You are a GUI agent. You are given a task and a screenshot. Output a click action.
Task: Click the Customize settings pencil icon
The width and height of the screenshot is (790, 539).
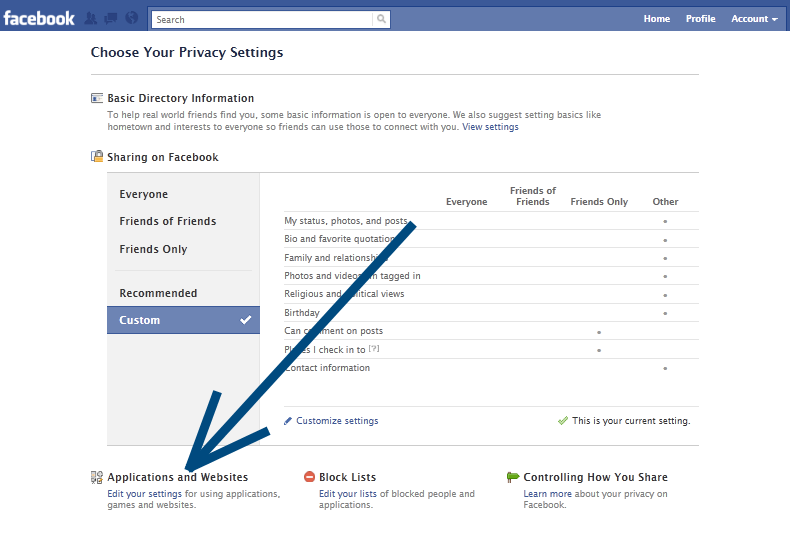(289, 421)
